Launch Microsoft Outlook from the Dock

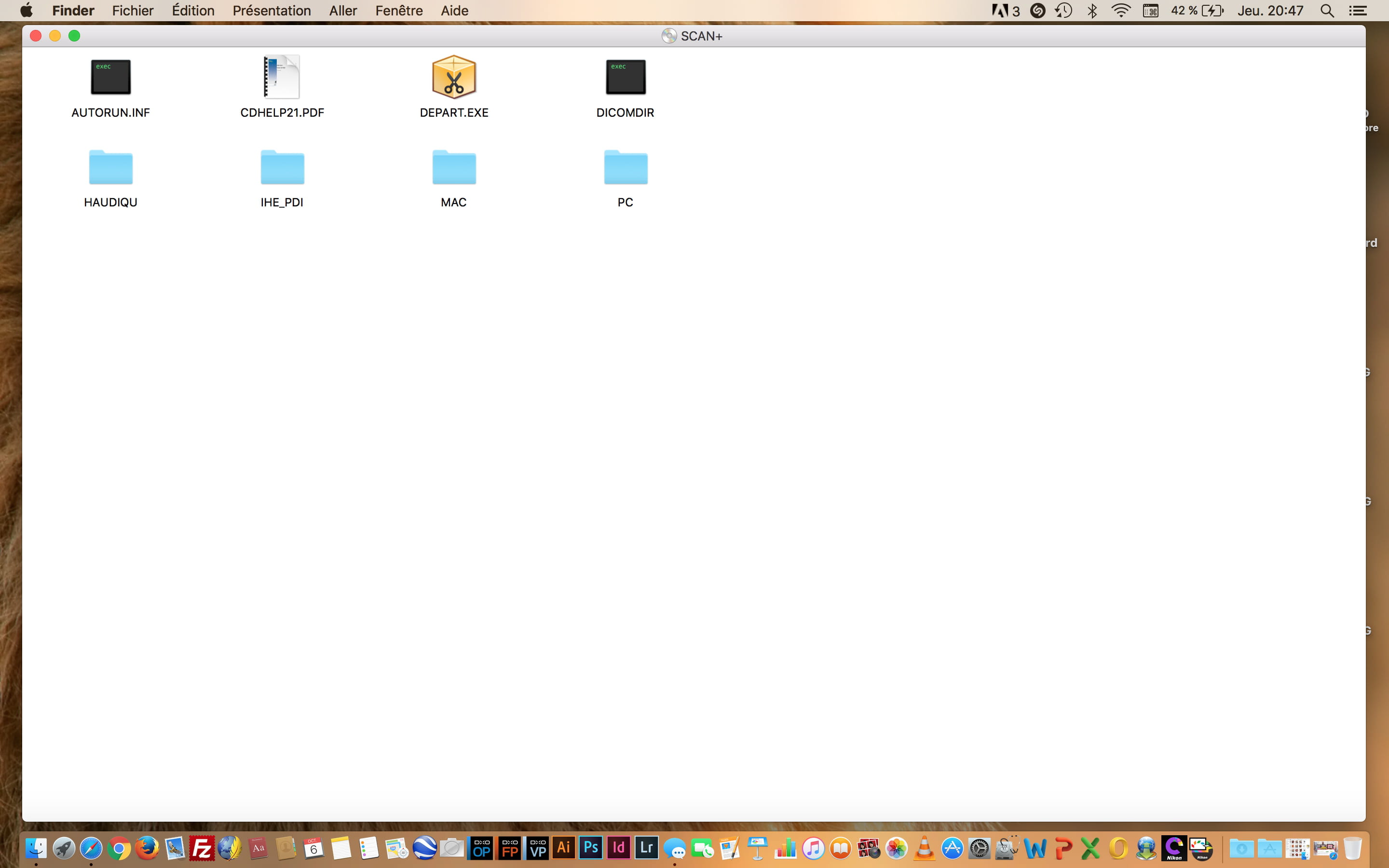click(x=1118, y=848)
